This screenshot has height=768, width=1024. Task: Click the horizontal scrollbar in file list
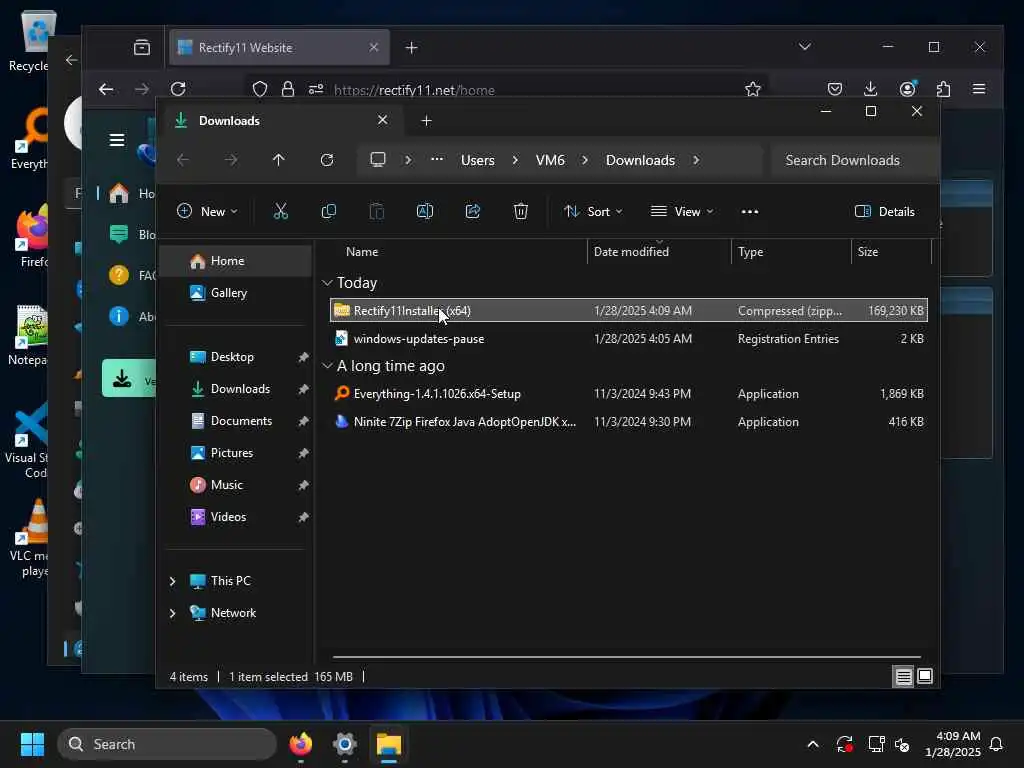(626, 657)
